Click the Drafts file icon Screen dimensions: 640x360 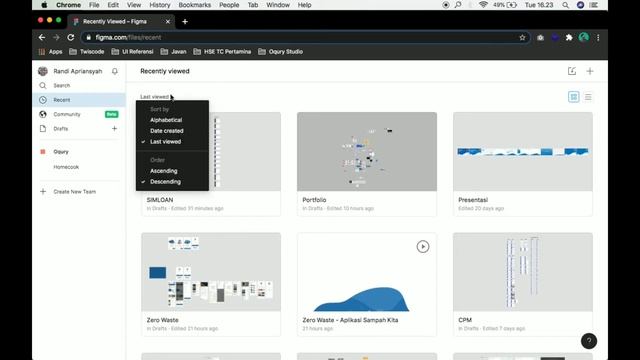point(43,129)
